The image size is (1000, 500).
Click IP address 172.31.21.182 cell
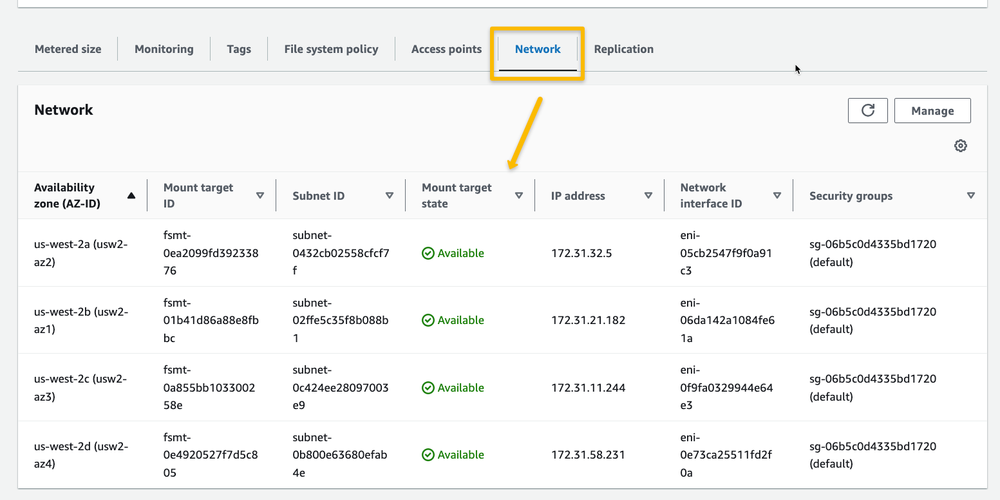click(x=588, y=320)
